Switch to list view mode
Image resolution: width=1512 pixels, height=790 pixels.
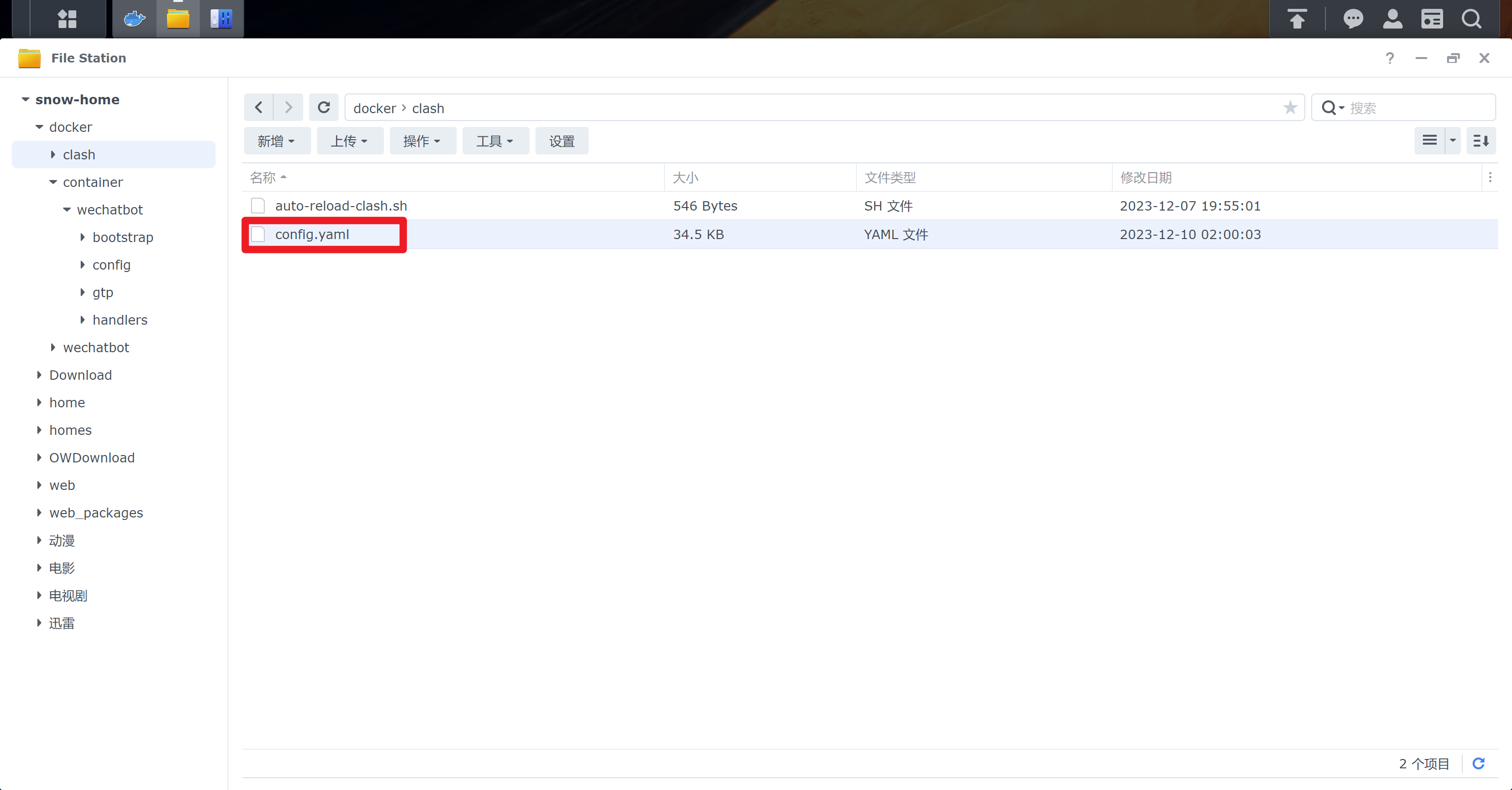(x=1429, y=141)
